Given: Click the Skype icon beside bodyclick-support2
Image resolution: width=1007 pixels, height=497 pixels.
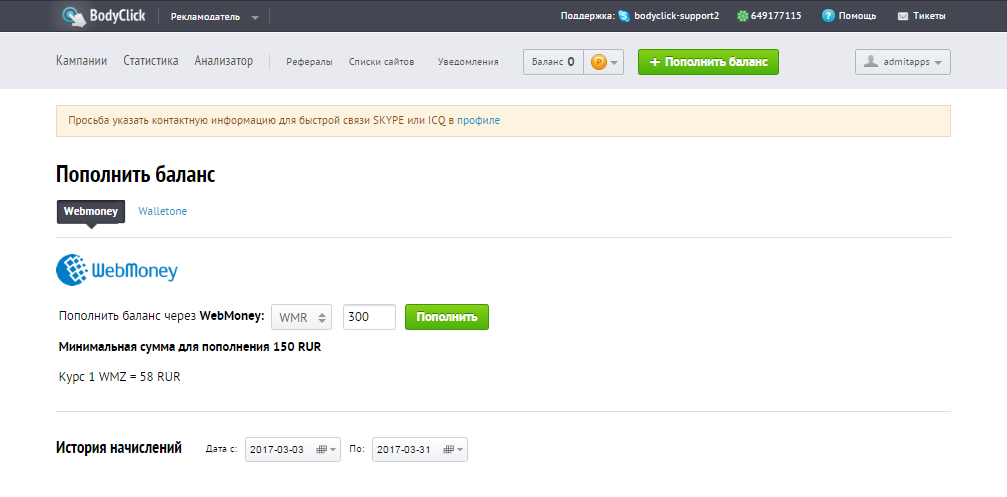Looking at the screenshot, I should pos(624,16).
